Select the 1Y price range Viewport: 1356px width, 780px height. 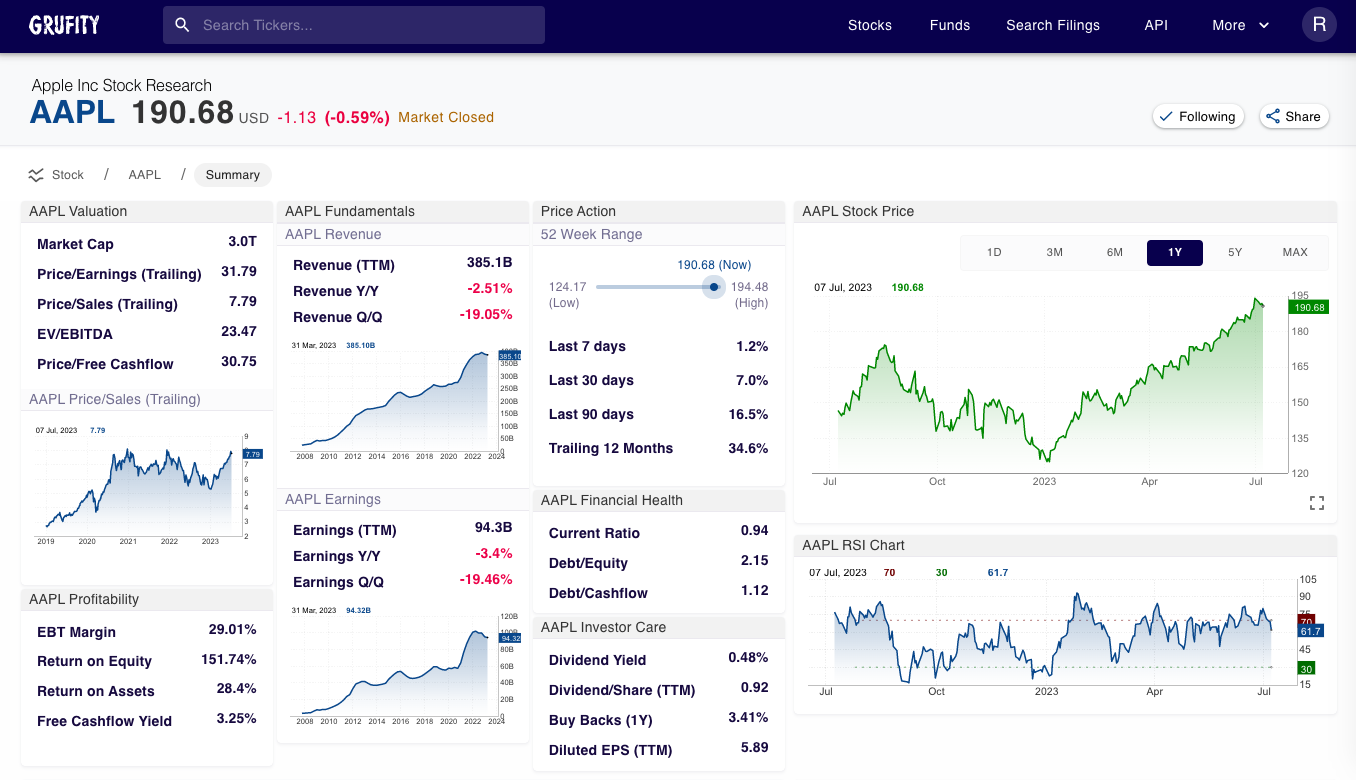click(1175, 252)
